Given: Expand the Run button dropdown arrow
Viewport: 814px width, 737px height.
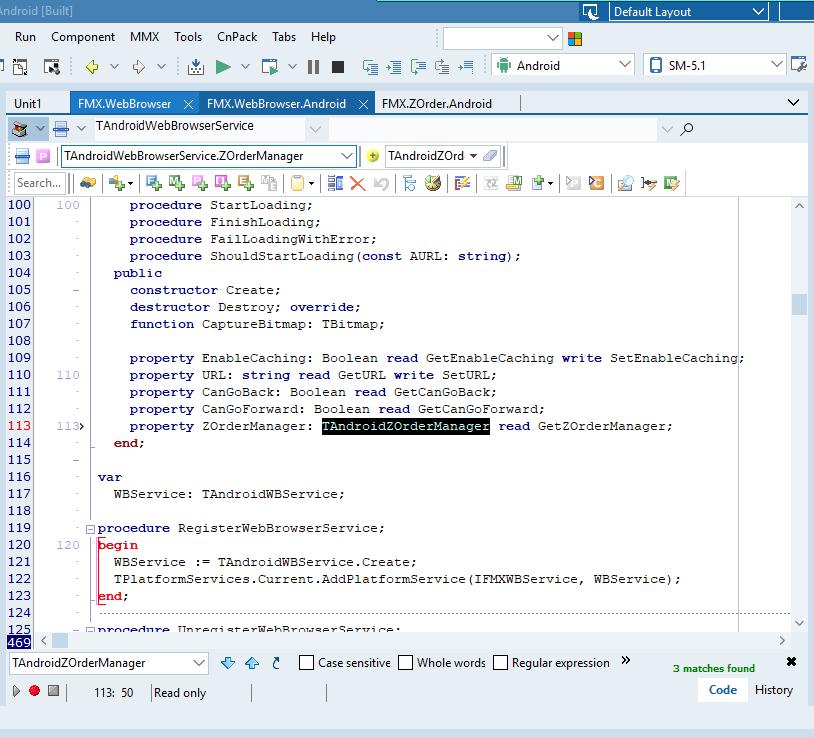Looking at the screenshot, I should coord(246,66).
